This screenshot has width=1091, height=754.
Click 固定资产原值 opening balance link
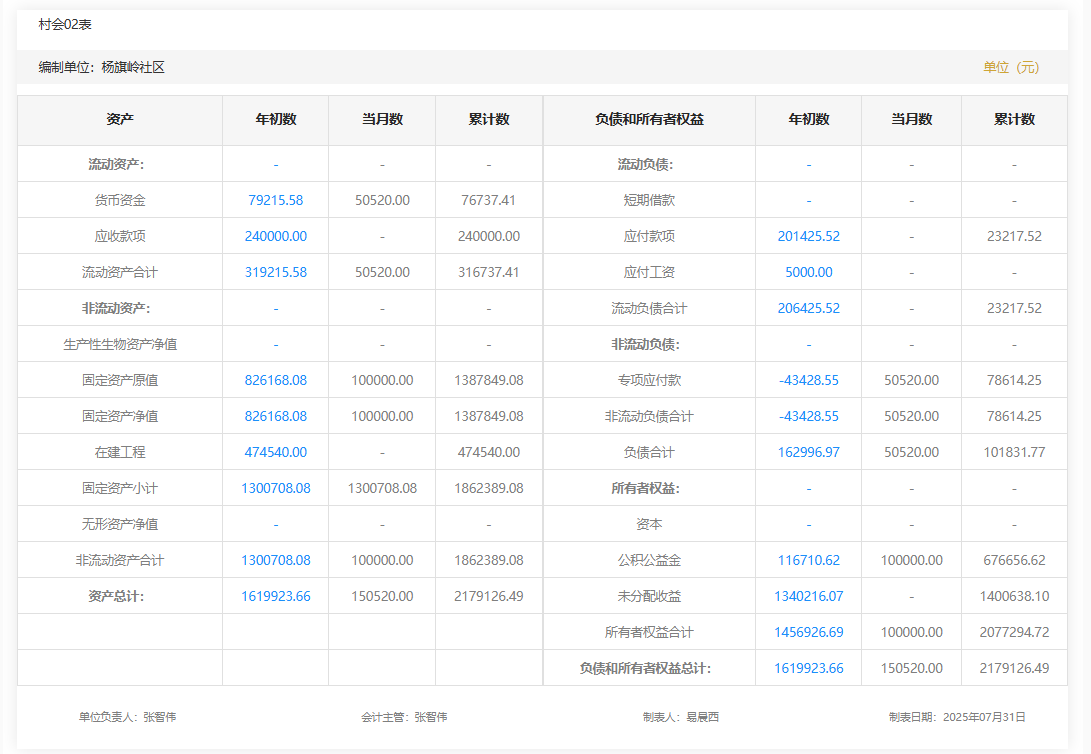point(275,380)
